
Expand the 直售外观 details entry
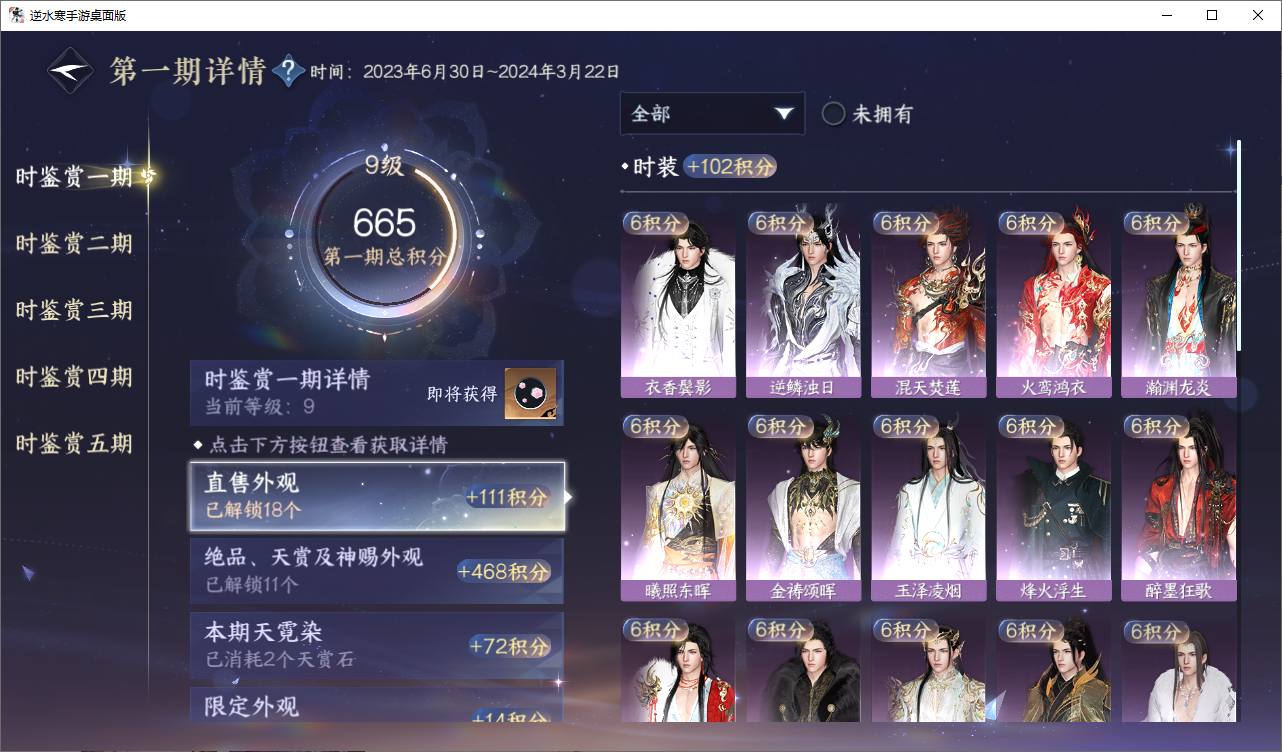click(x=377, y=496)
